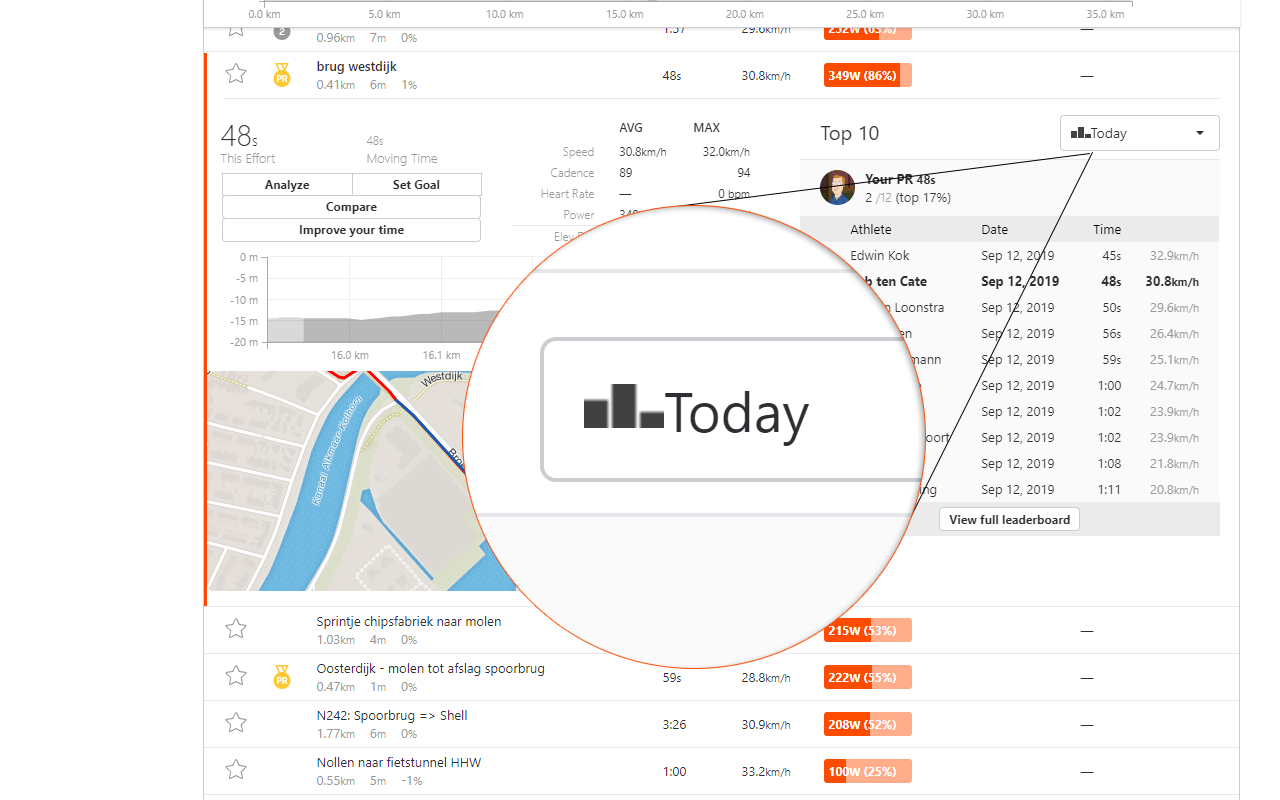1280x800 pixels.
Task: Open Oosterdijk - molen tot afslag spoorbrug
Action: [431, 669]
